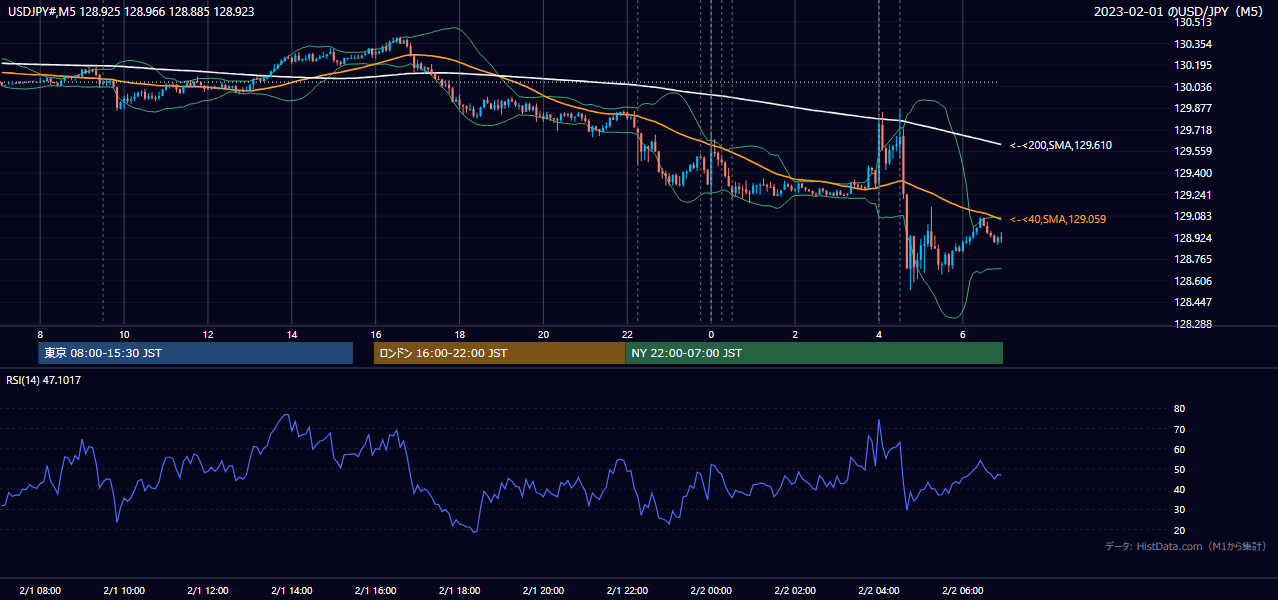Click the 2/1 16:00 time label
Image resolution: width=1278 pixels, height=600 pixels.
[x=376, y=590]
